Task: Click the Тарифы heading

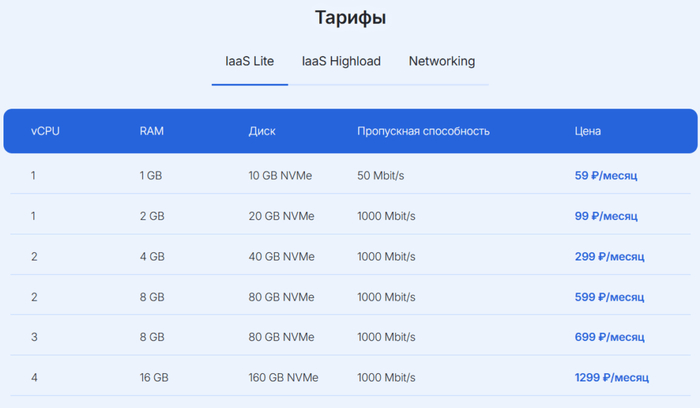Action: pos(350,18)
